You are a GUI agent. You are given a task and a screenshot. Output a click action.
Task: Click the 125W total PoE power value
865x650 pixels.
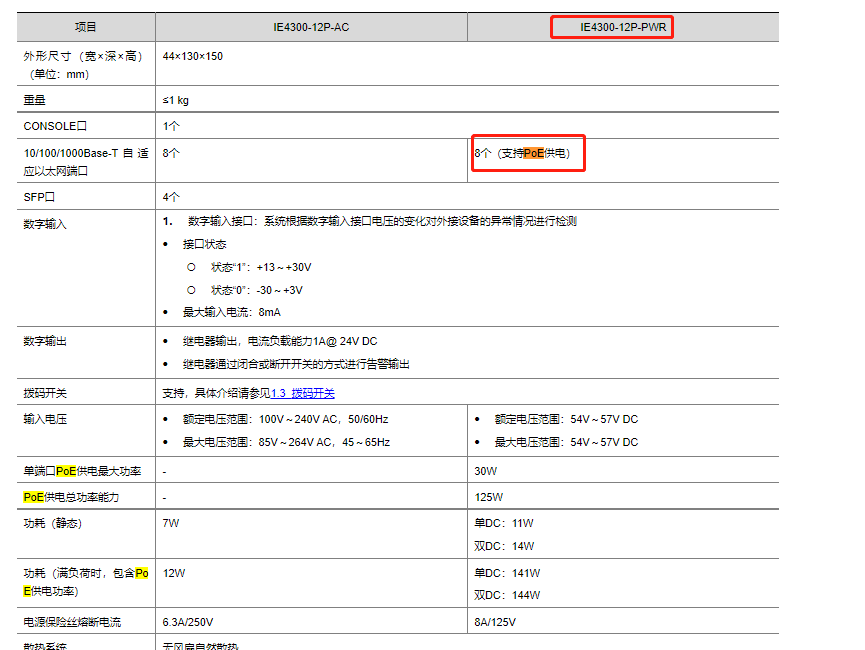pos(488,497)
